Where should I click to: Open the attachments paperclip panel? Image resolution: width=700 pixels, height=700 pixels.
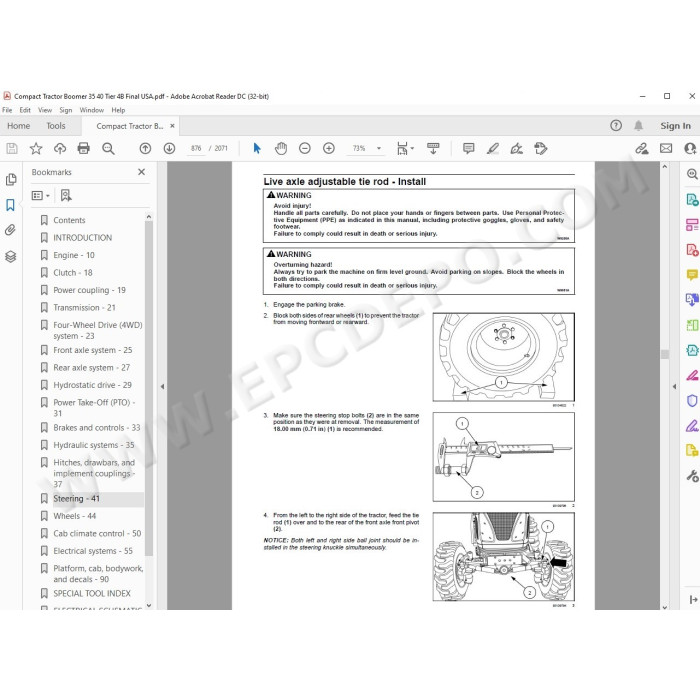point(10,230)
